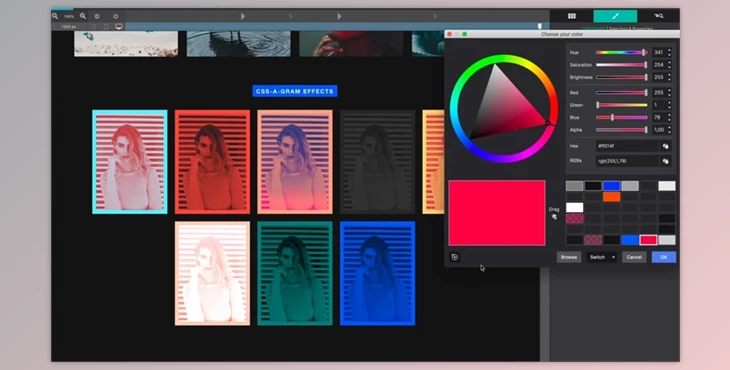Adjust the Brightness slider
Viewport: 730px width, 370px height.
622,77
